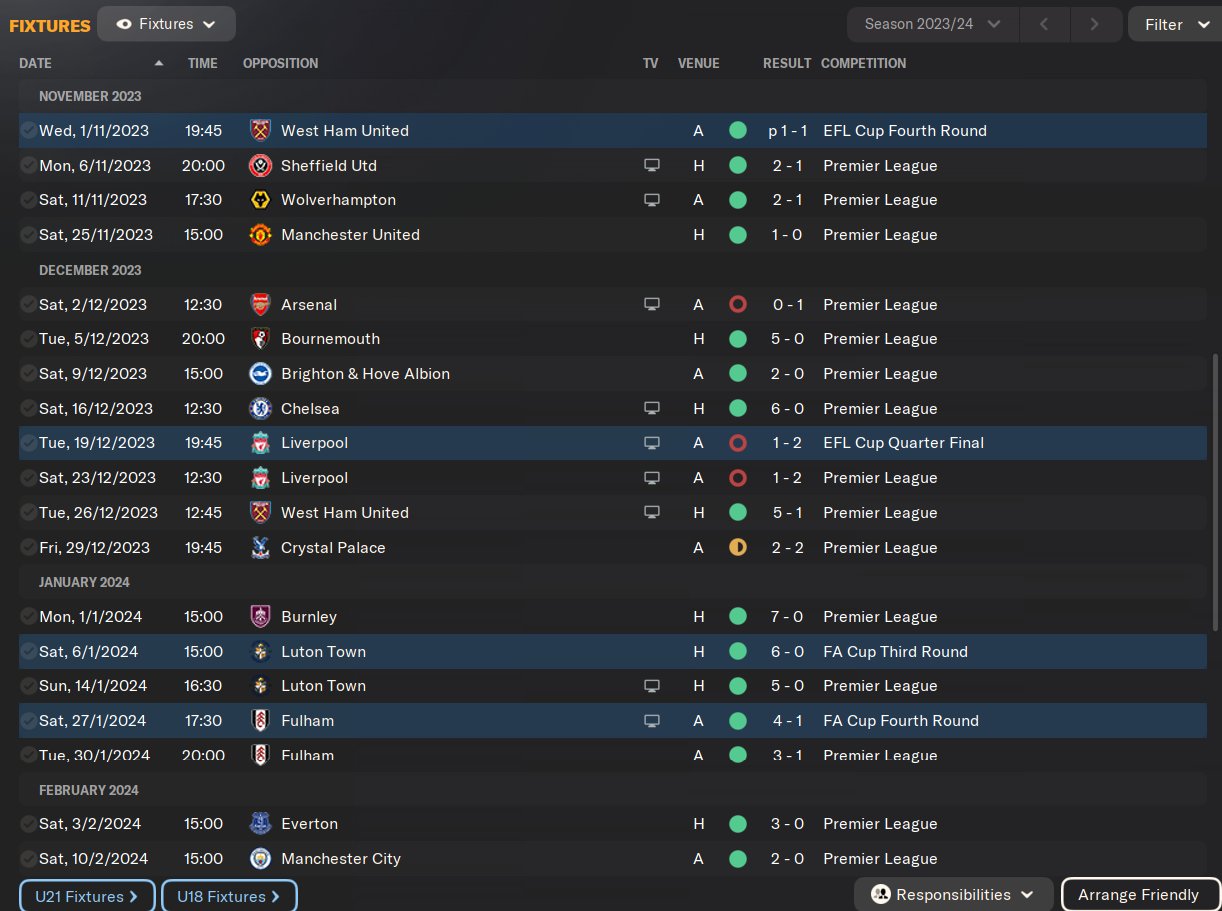Click the Arrange Friendly button
Viewport: 1222px width, 911px height.
coord(1138,895)
